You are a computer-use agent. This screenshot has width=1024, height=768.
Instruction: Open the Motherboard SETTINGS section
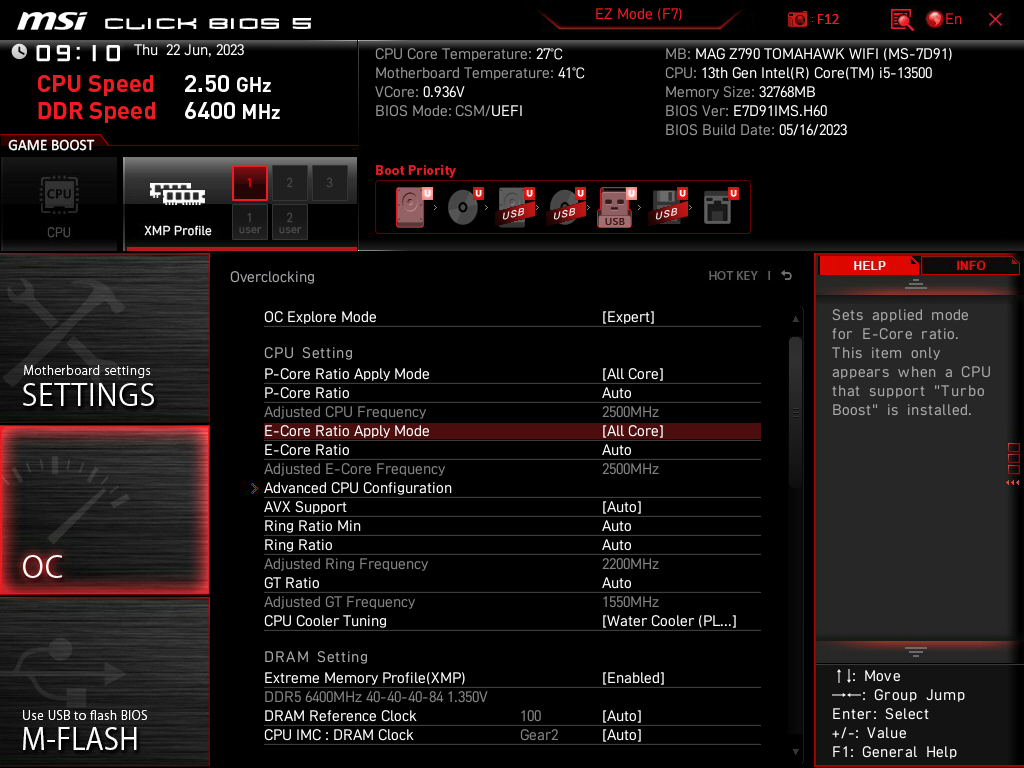point(104,338)
